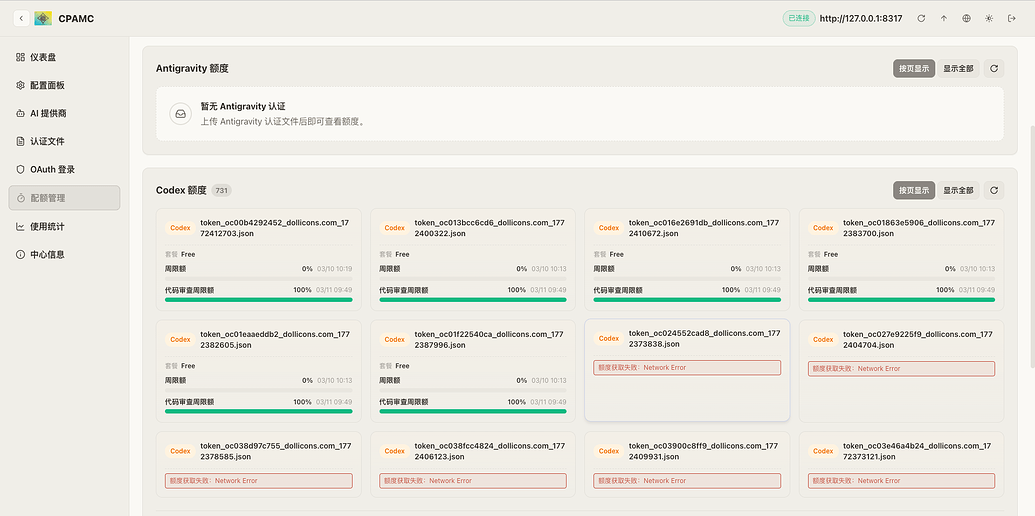Viewport: 1035px width, 516px height.
Task: Click file name token_oc00b4292452_dollicons.com
Action: coord(275,228)
